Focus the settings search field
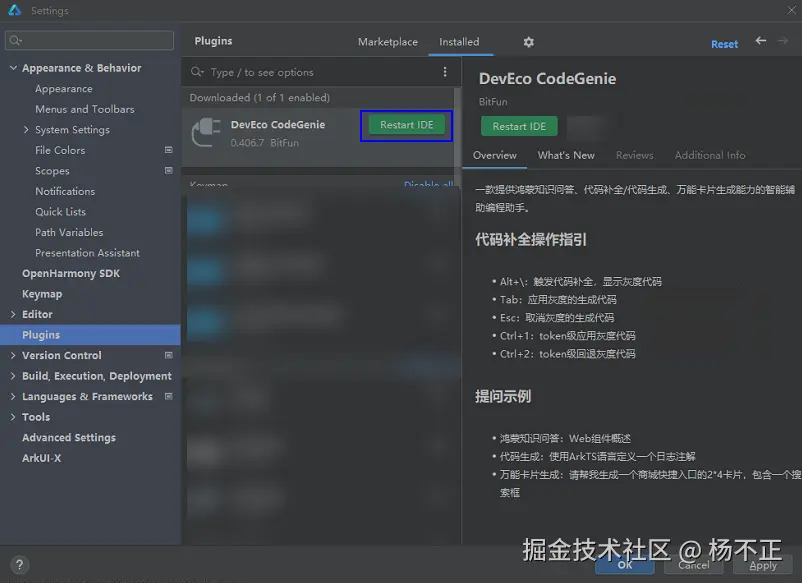The image size is (802, 583). (x=90, y=40)
